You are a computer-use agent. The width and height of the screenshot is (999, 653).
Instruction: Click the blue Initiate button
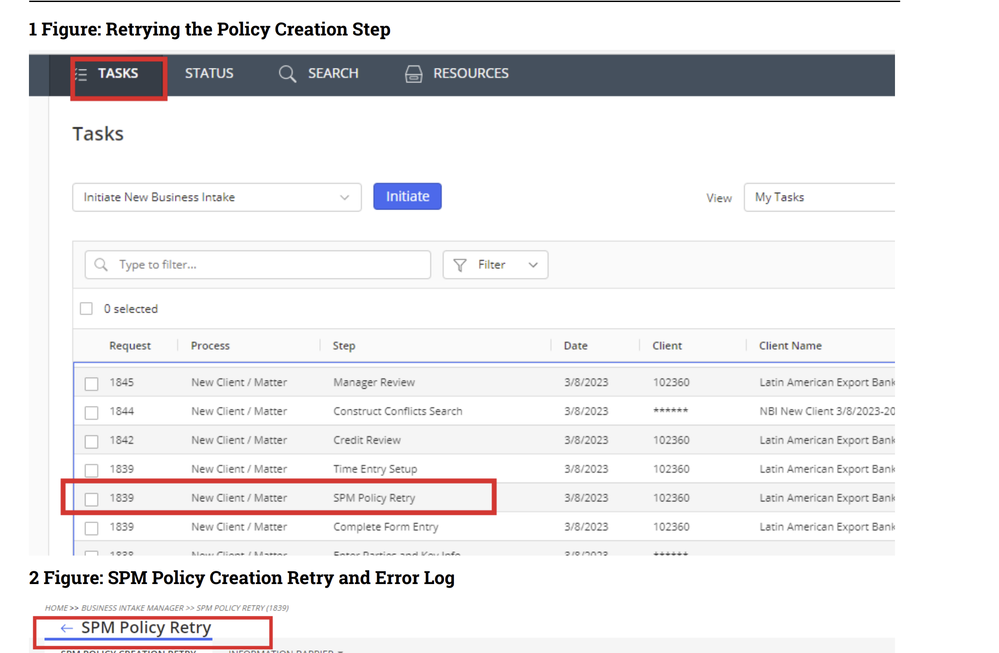point(407,196)
